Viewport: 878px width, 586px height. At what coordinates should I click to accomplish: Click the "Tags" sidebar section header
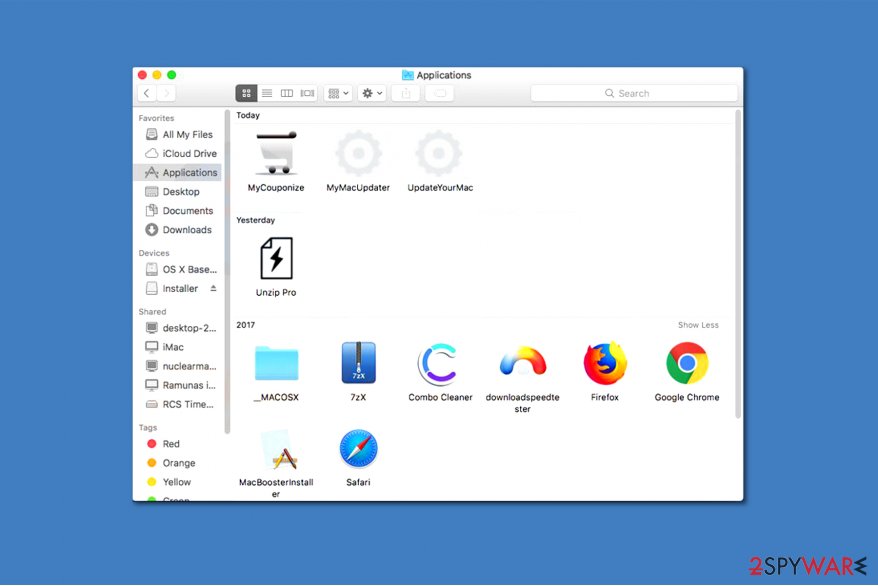(x=148, y=428)
